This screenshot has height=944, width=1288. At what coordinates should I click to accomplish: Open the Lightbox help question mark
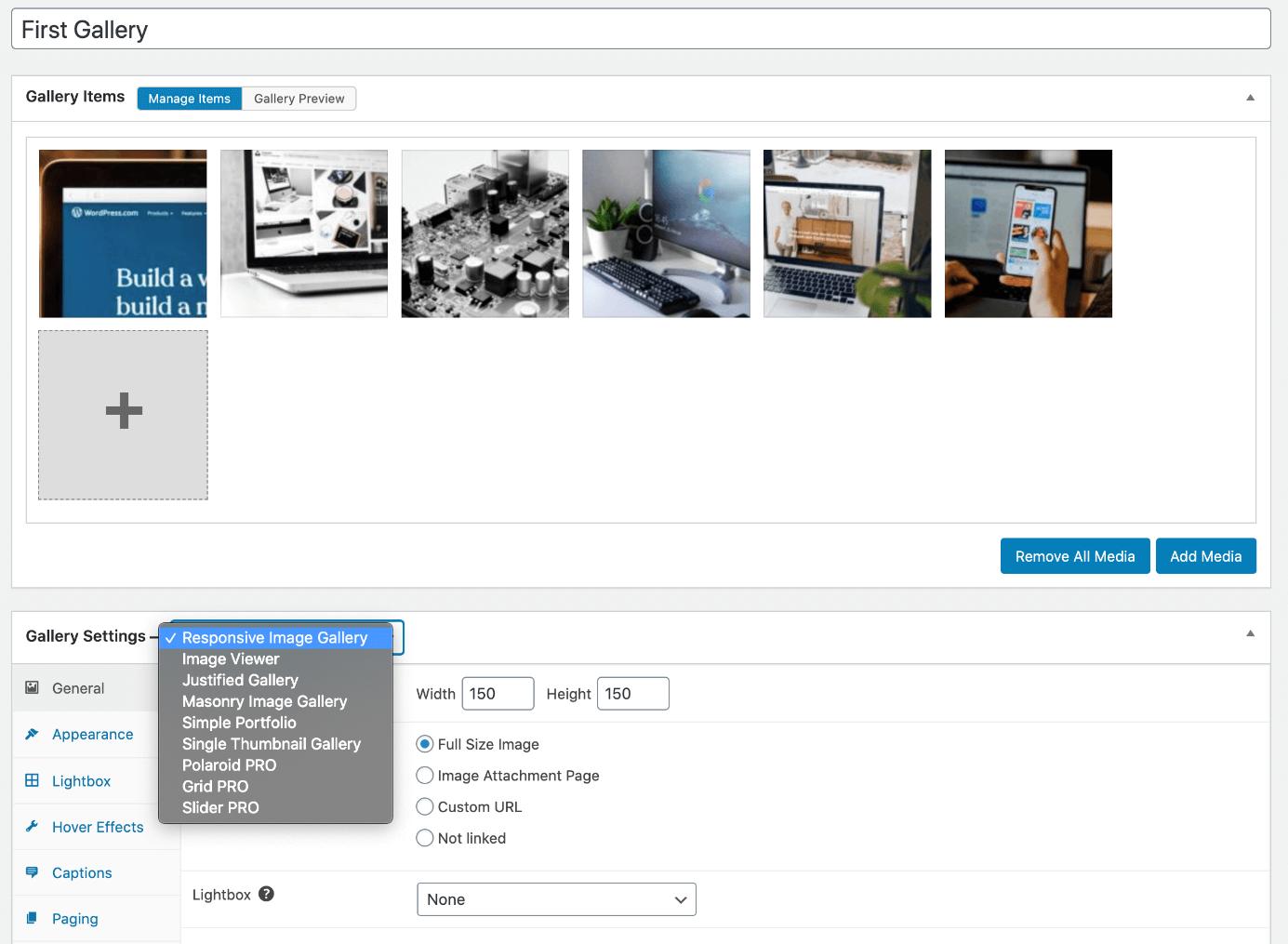tap(266, 894)
